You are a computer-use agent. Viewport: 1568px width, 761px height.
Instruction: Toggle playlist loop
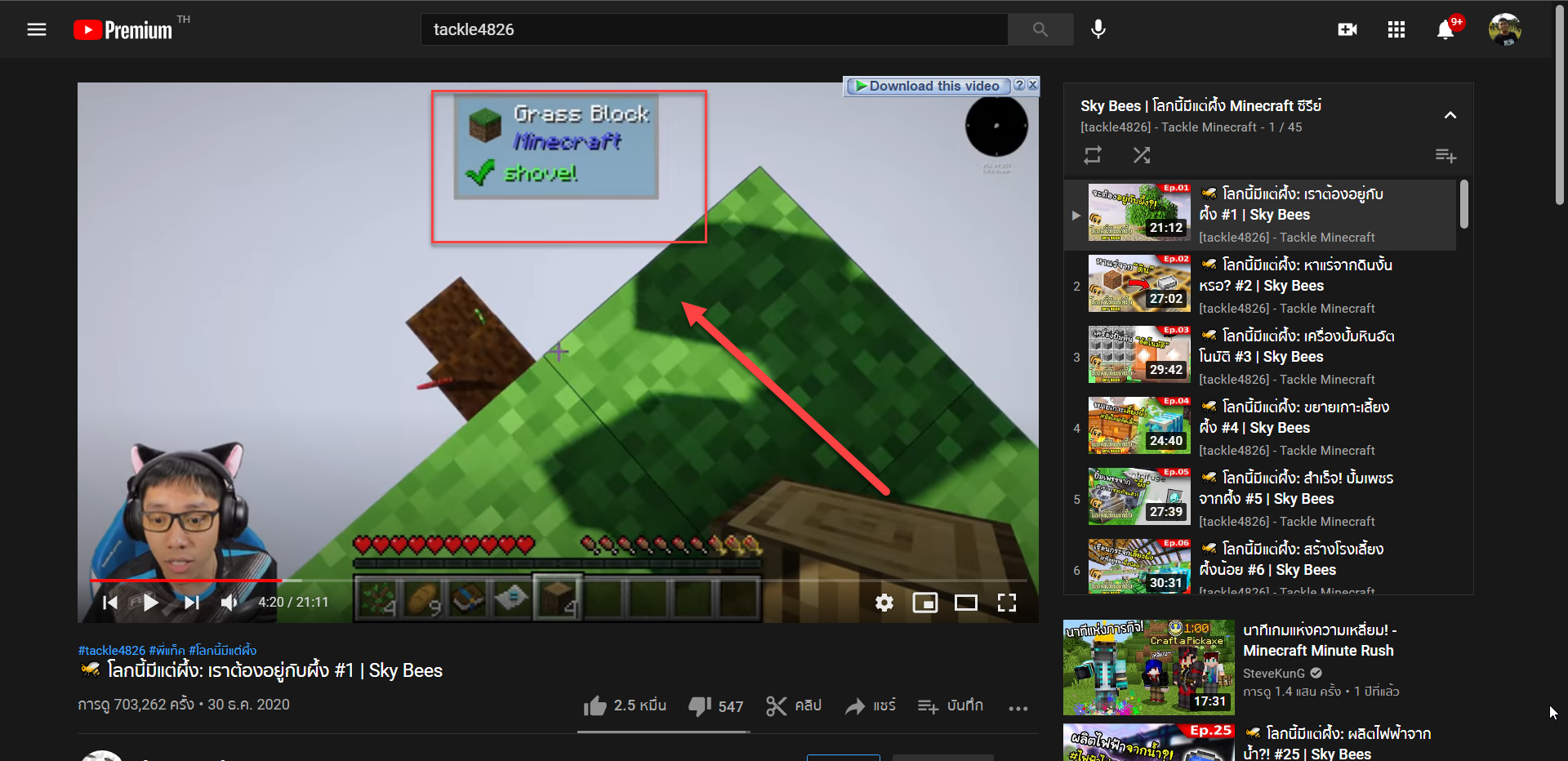[1093, 155]
